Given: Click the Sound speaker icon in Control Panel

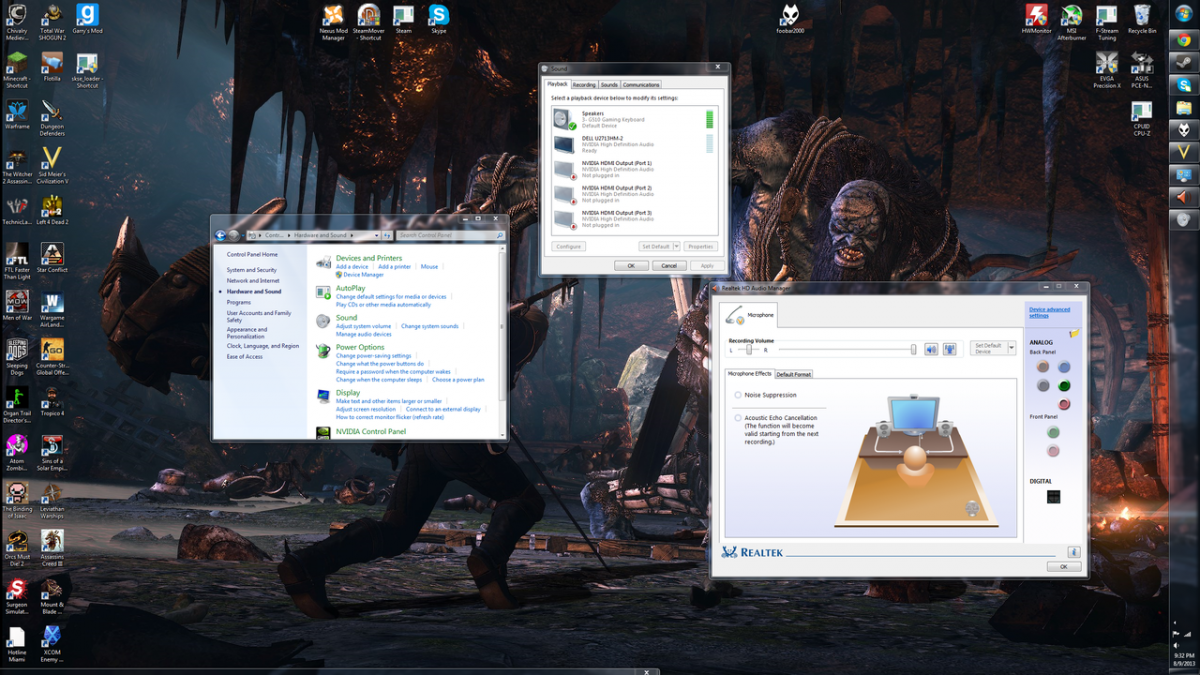Looking at the screenshot, I should [x=323, y=321].
